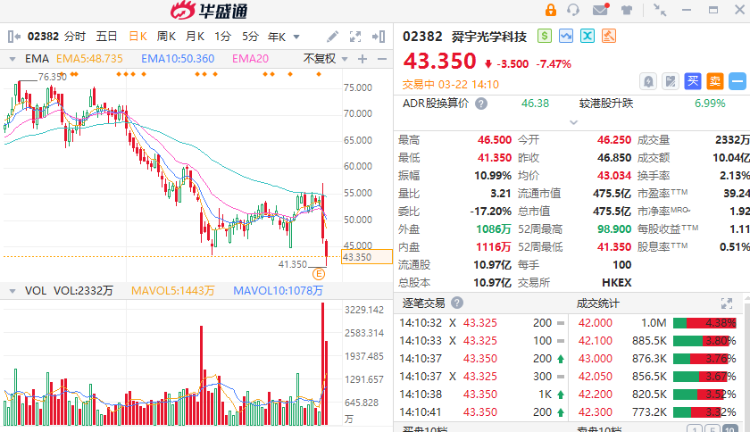
Task: Open the customer service headset icon
Action: click(x=573, y=10)
